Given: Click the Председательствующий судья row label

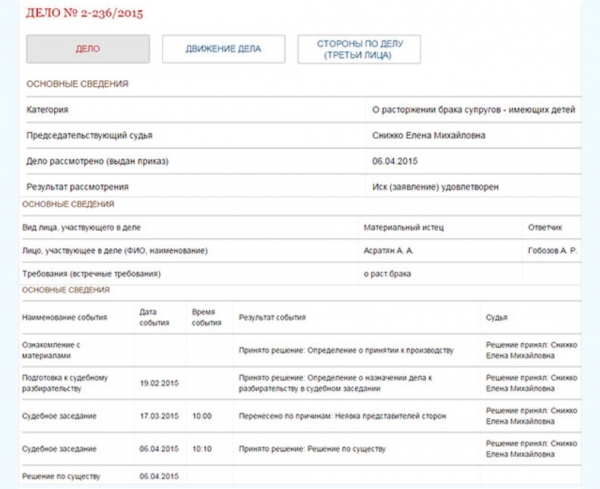Looking at the screenshot, I should point(89,135).
